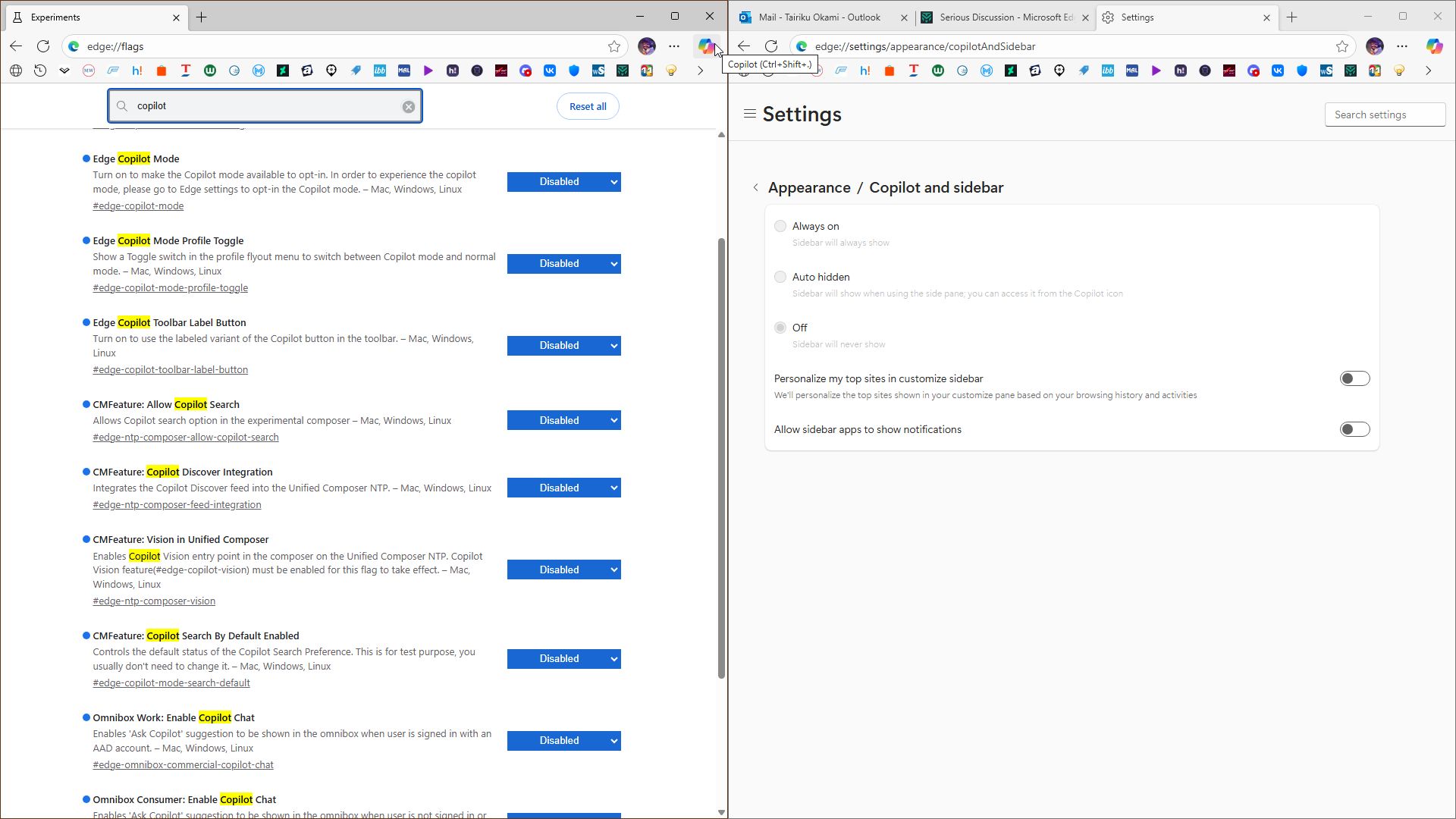Open the Omnibox Work Enable Copilot Chat dropdown
Image resolution: width=1456 pixels, height=819 pixels.
(564, 741)
